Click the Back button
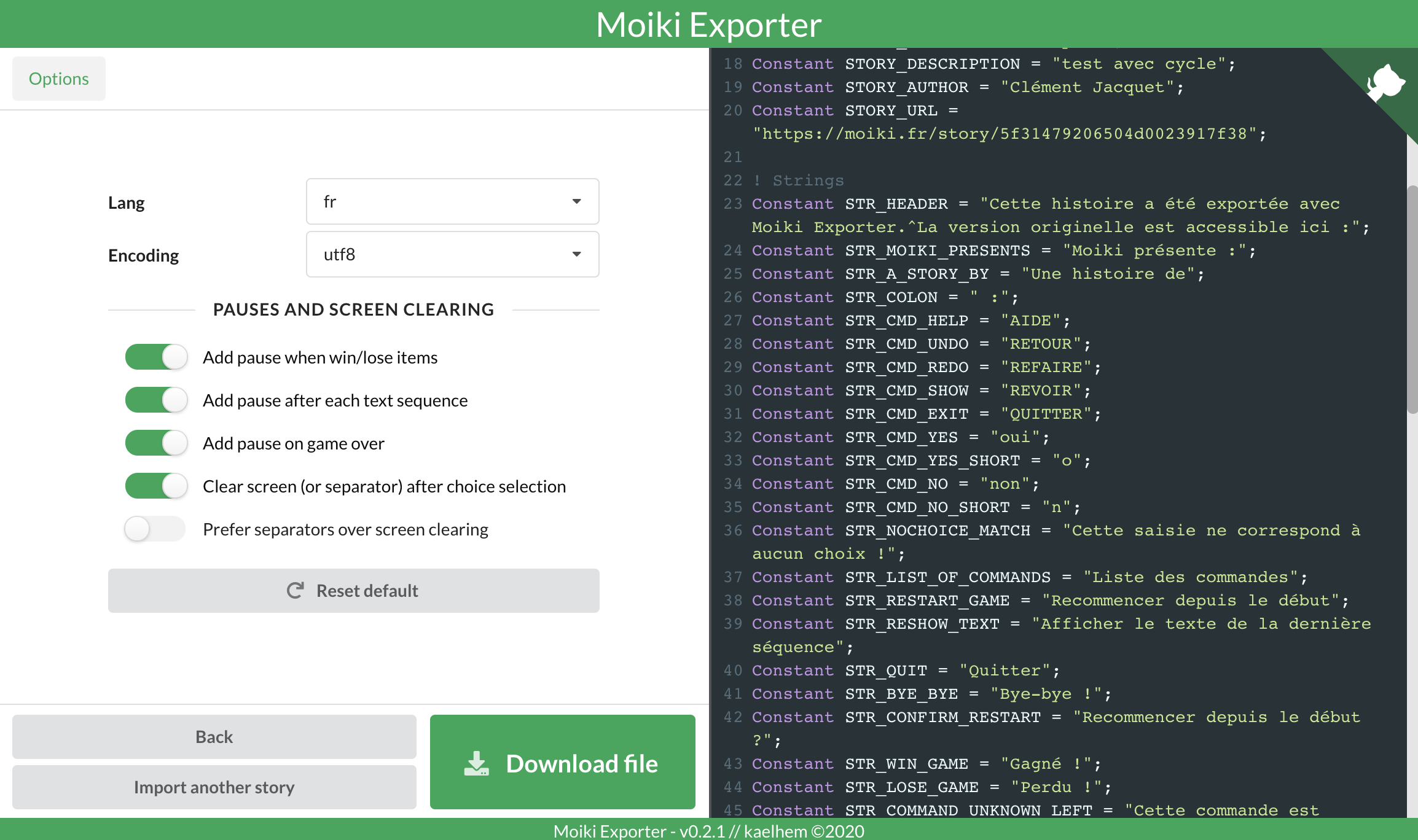Image resolution: width=1418 pixels, height=840 pixels. tap(214, 737)
